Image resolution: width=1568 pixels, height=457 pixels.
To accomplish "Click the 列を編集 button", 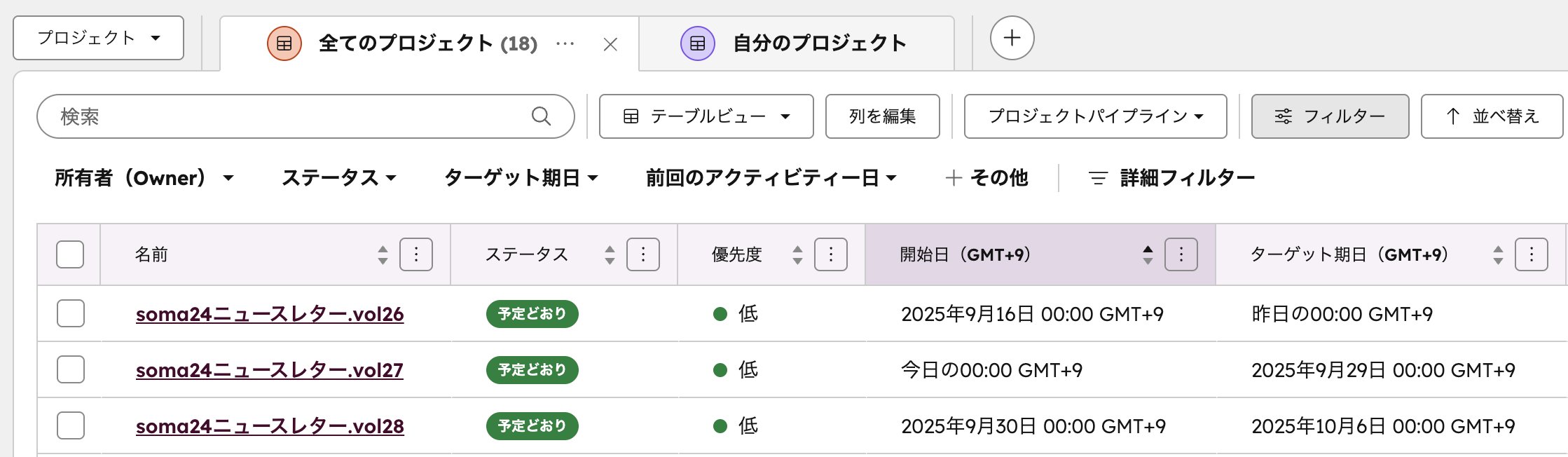I will [883, 116].
